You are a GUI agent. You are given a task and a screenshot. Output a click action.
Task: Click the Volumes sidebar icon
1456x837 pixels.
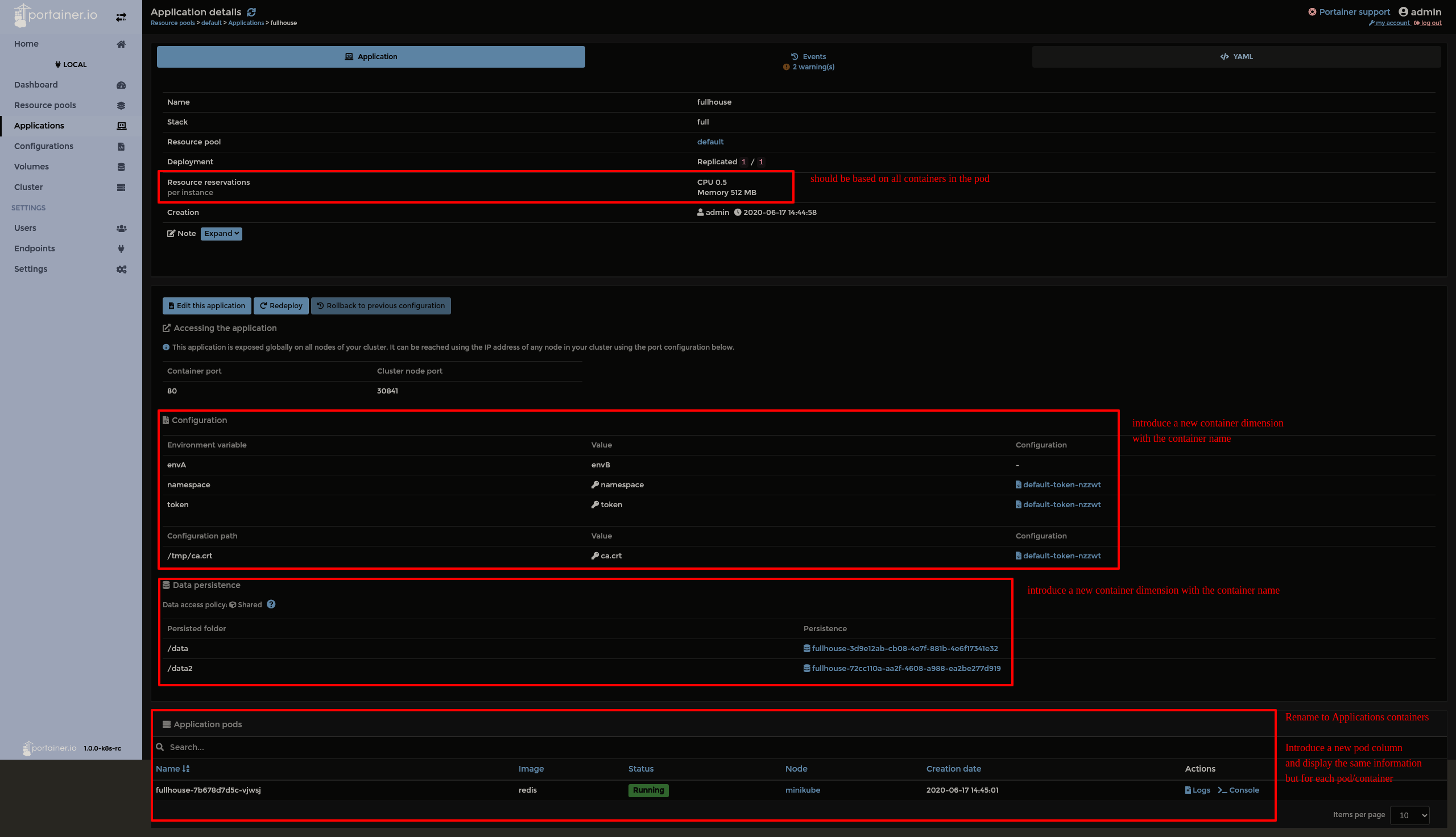pyautogui.click(x=121, y=167)
